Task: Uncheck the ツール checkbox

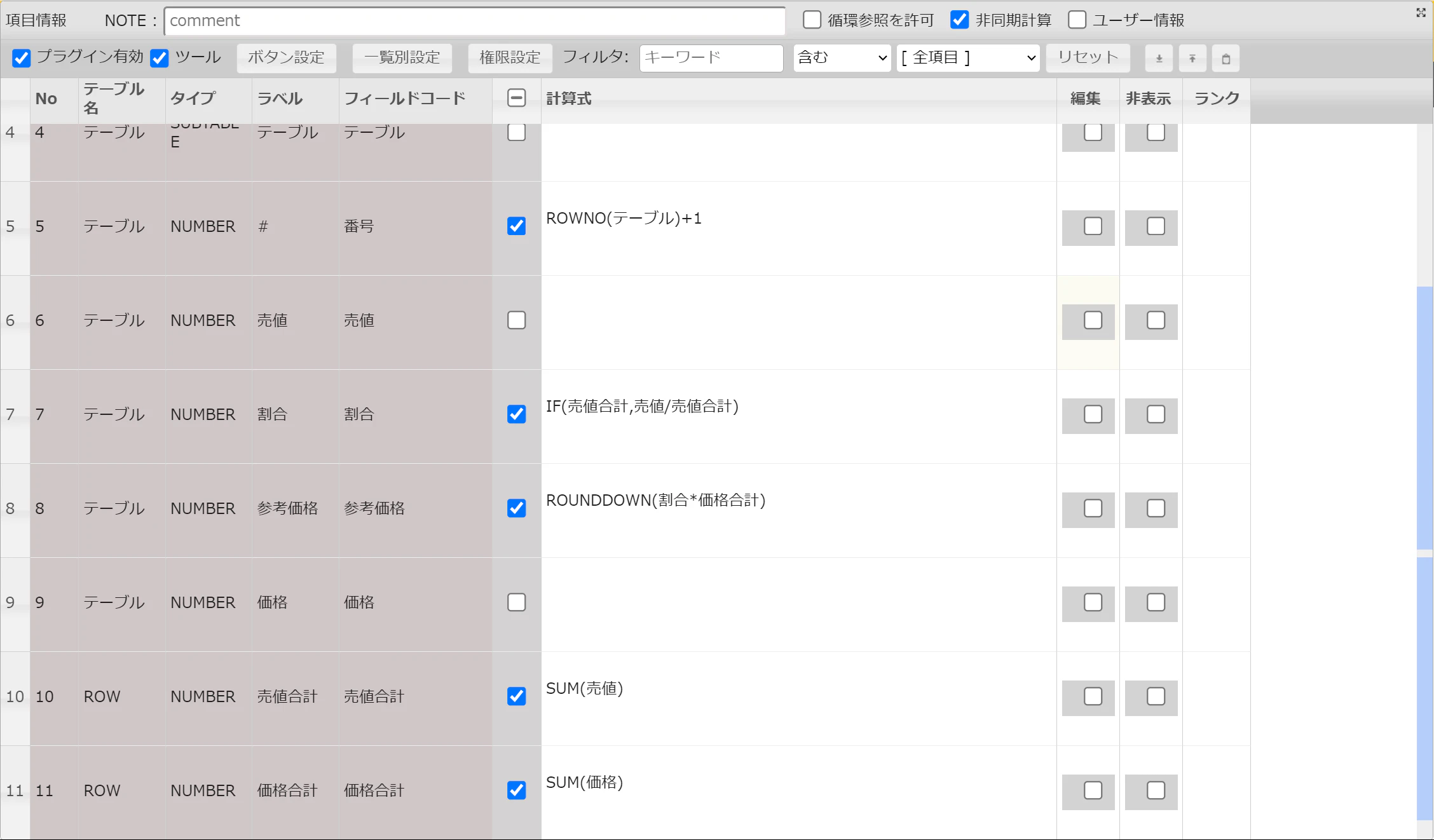Action: [160, 58]
